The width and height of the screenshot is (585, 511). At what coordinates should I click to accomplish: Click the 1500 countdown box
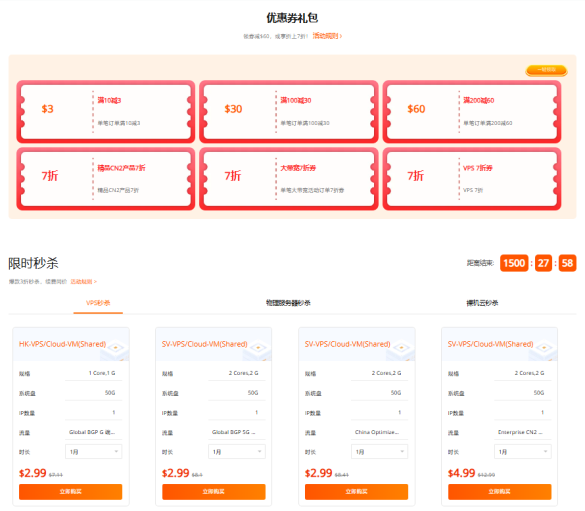(x=514, y=263)
